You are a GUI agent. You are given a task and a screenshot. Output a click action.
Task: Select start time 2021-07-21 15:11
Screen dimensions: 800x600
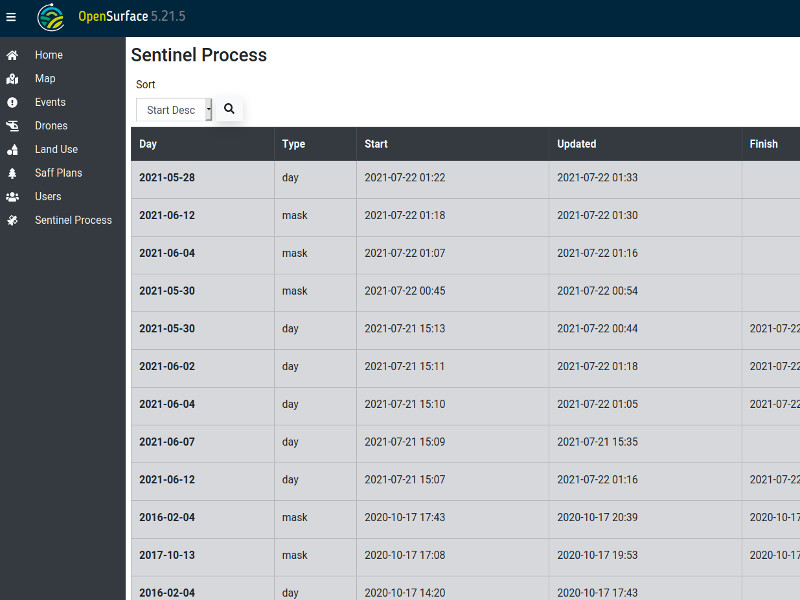tap(405, 366)
